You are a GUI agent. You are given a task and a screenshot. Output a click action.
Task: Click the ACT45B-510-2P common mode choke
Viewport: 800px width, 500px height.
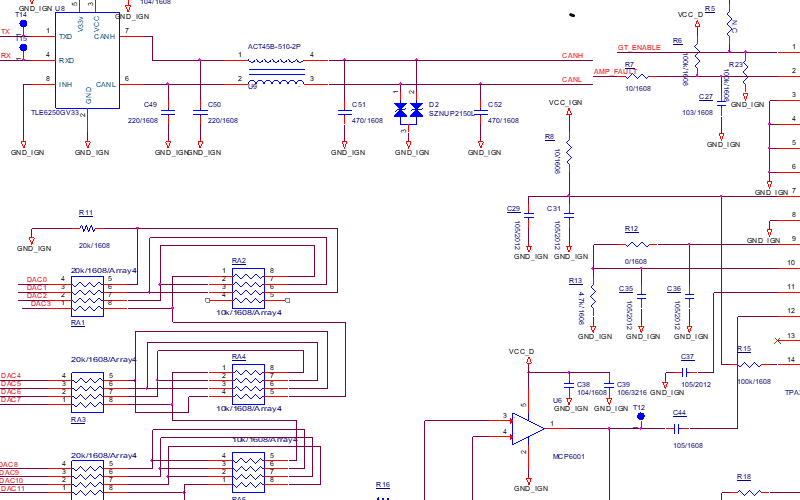275,68
